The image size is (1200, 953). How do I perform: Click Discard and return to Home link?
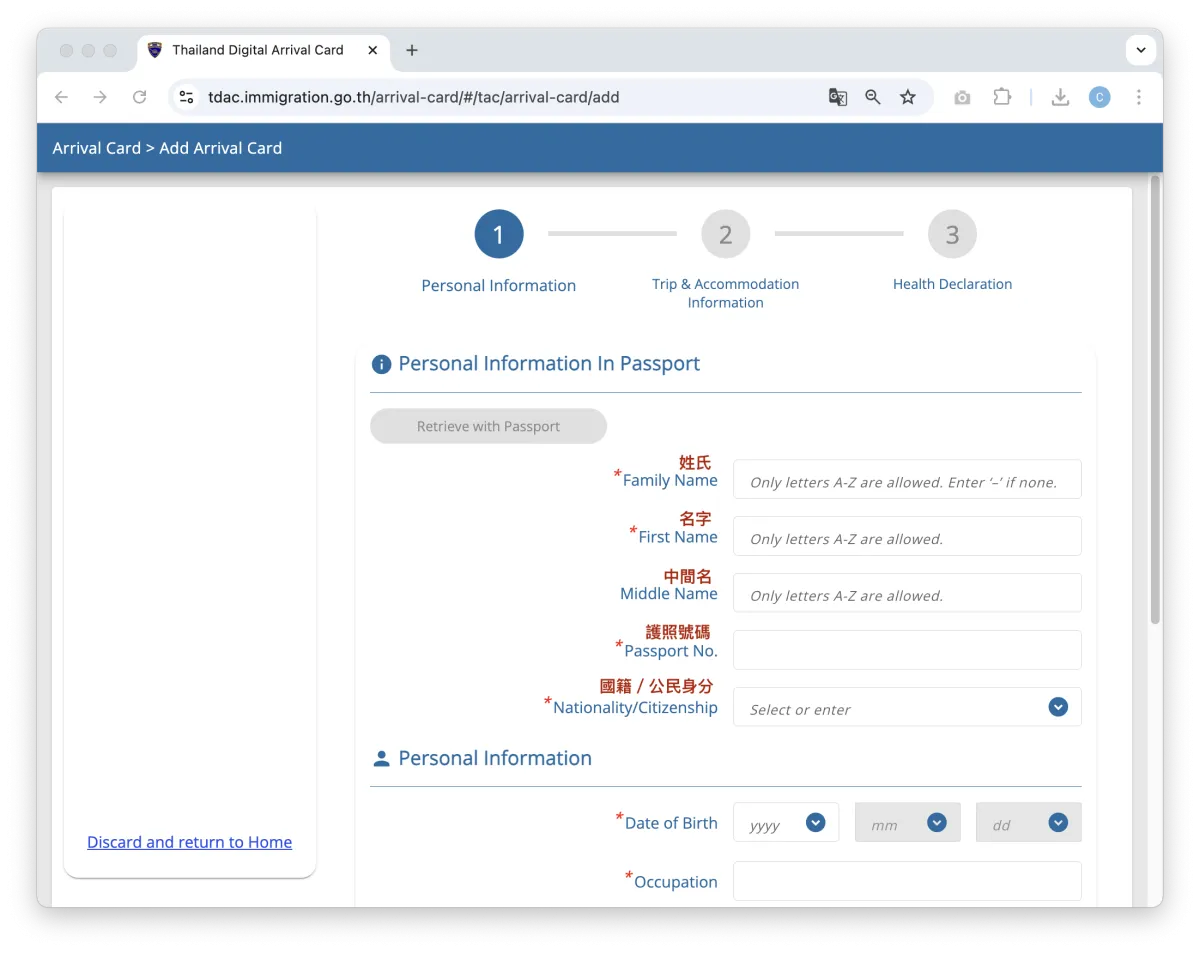click(x=189, y=842)
